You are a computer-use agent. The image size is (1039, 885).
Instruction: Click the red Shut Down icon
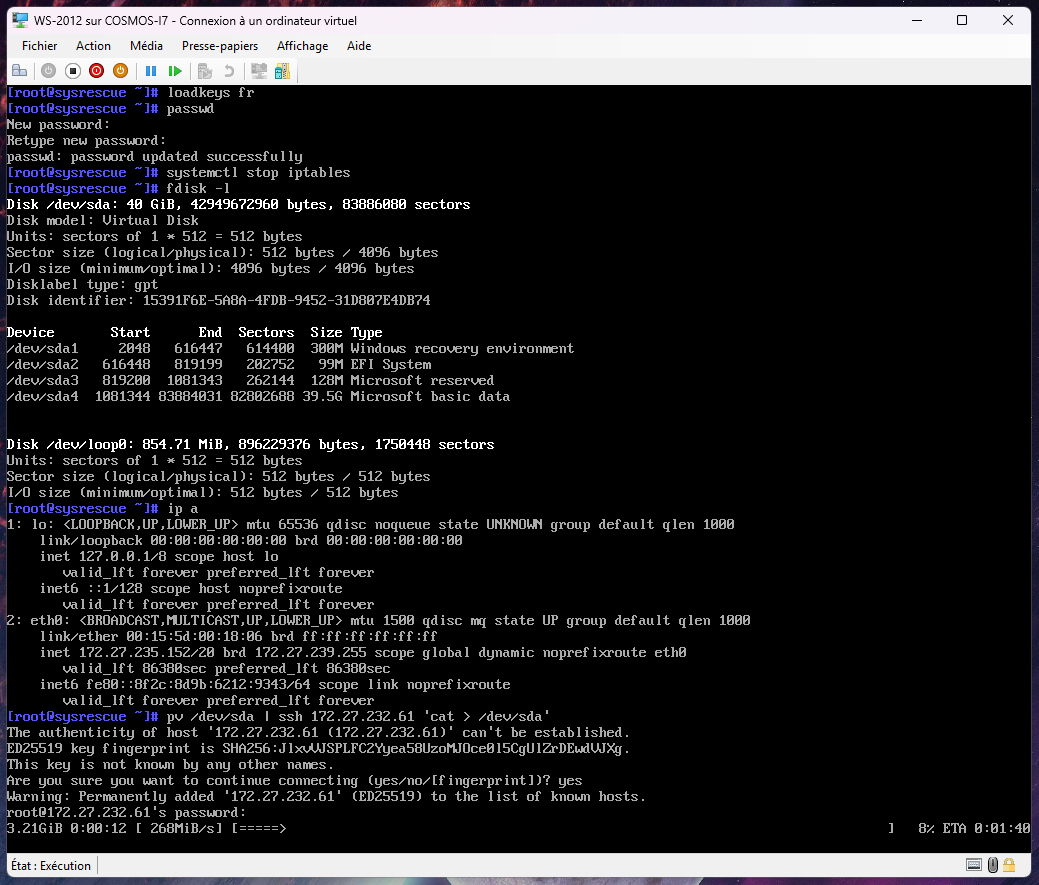click(96, 71)
